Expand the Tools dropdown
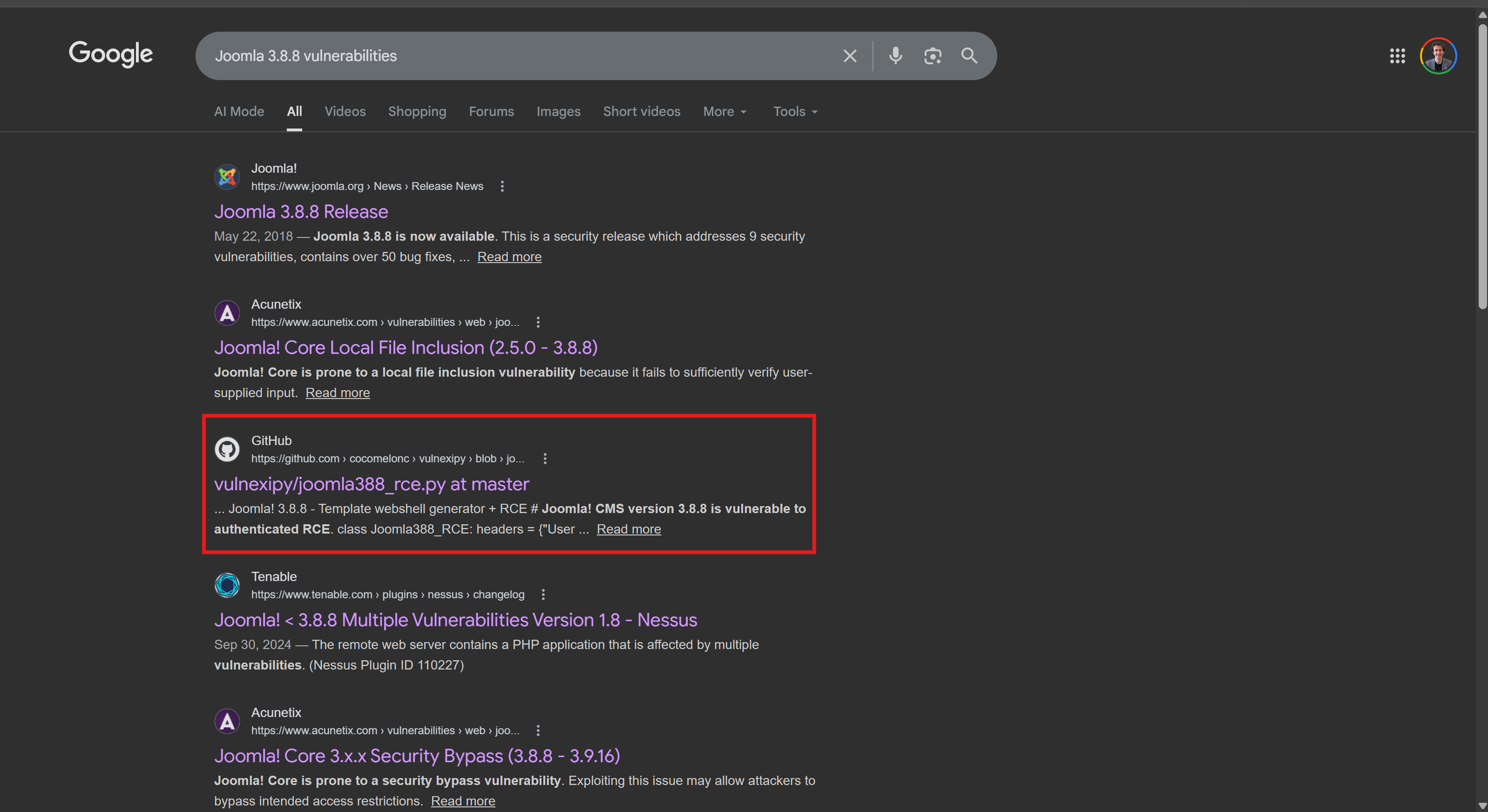 click(x=795, y=111)
